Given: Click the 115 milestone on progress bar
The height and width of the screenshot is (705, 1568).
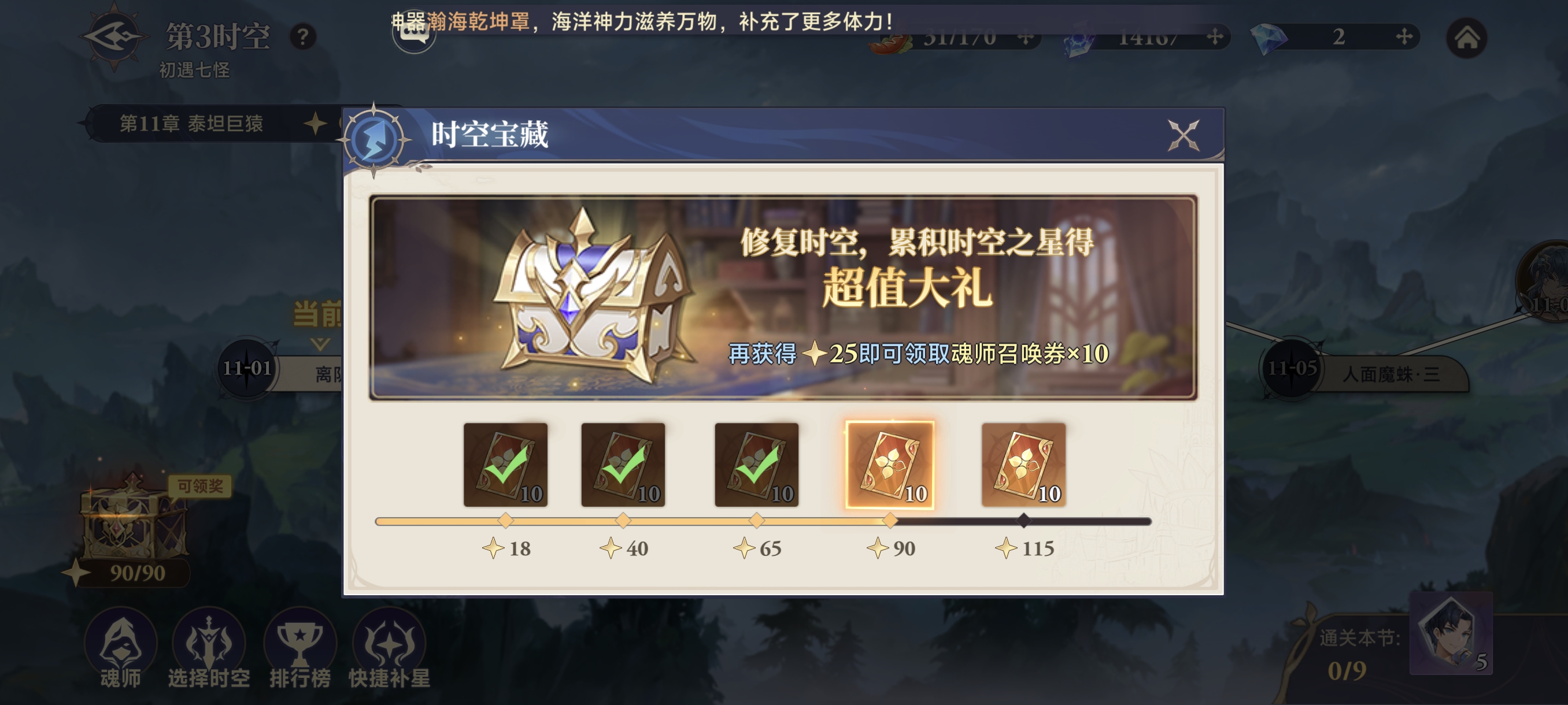Looking at the screenshot, I should (x=1023, y=520).
